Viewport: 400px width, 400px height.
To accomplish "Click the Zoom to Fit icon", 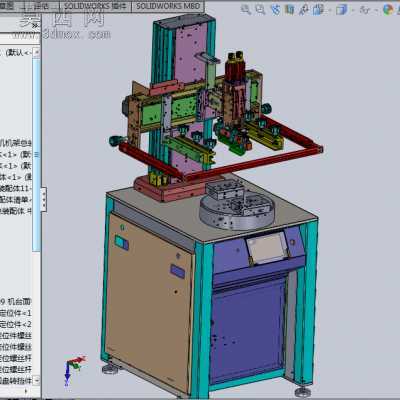I will coord(246,10).
